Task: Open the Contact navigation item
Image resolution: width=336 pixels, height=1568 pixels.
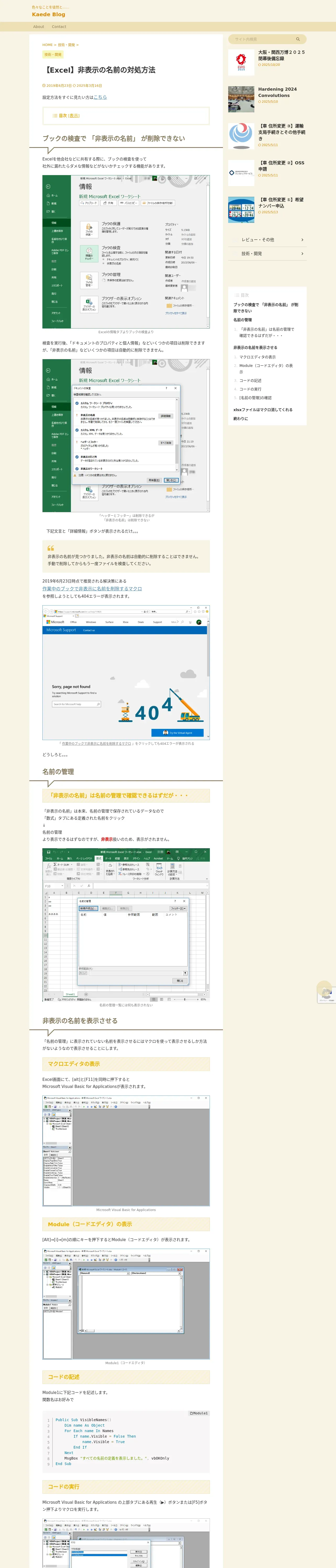Action: click(x=59, y=27)
